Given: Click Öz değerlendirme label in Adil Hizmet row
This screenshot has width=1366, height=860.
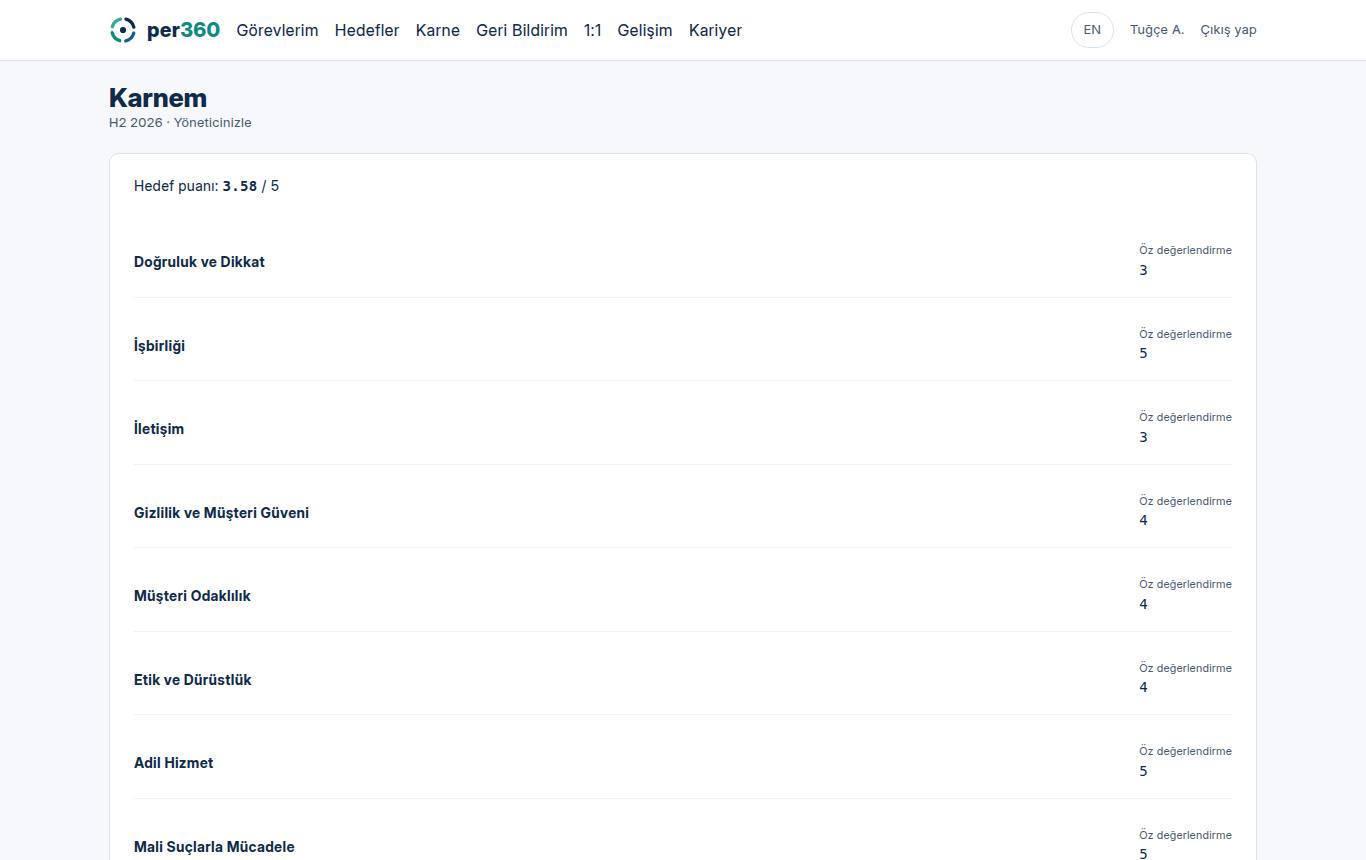Looking at the screenshot, I should click(x=1185, y=751).
